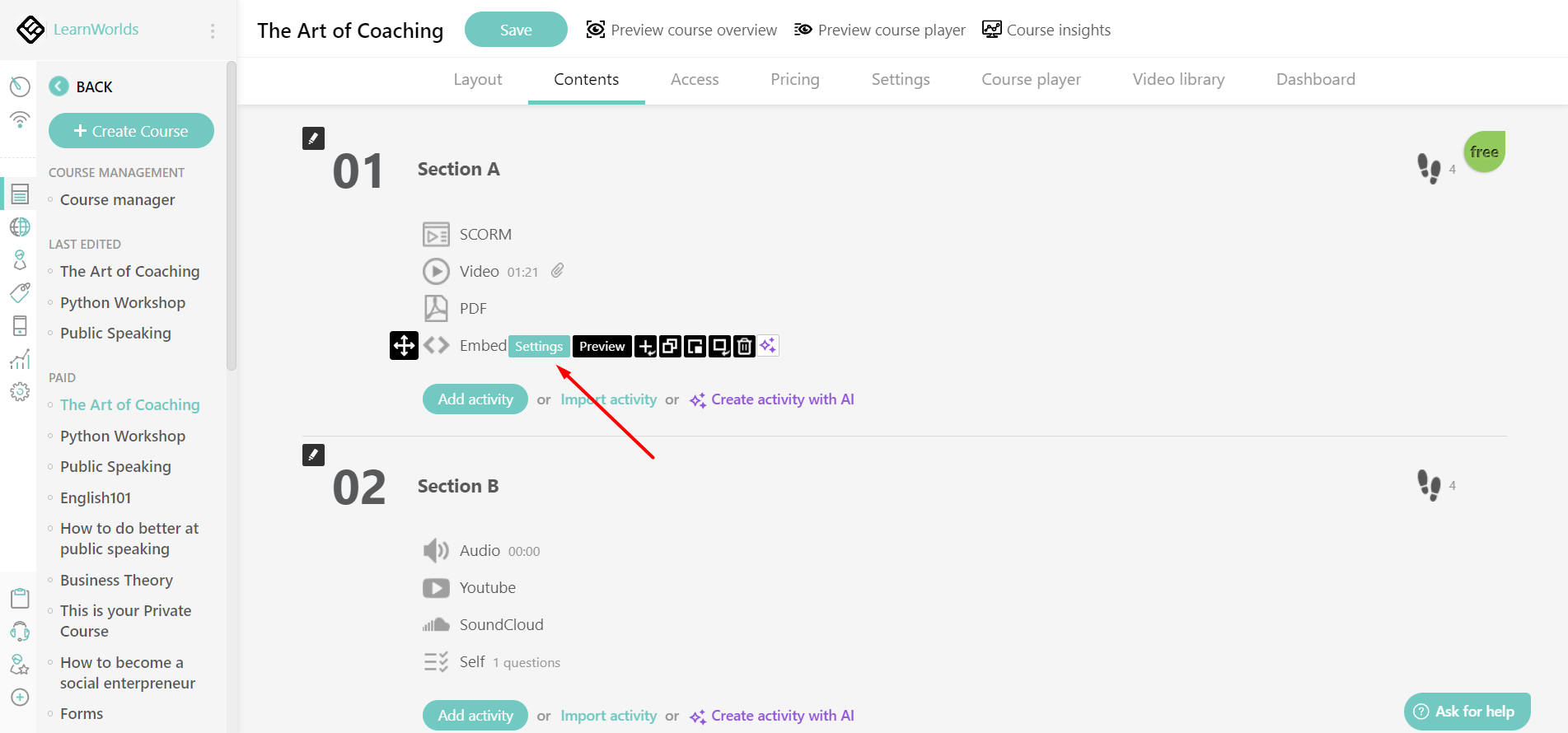Switch to the Pricing tab
Viewport: 1568px width, 733px height.
click(x=794, y=79)
